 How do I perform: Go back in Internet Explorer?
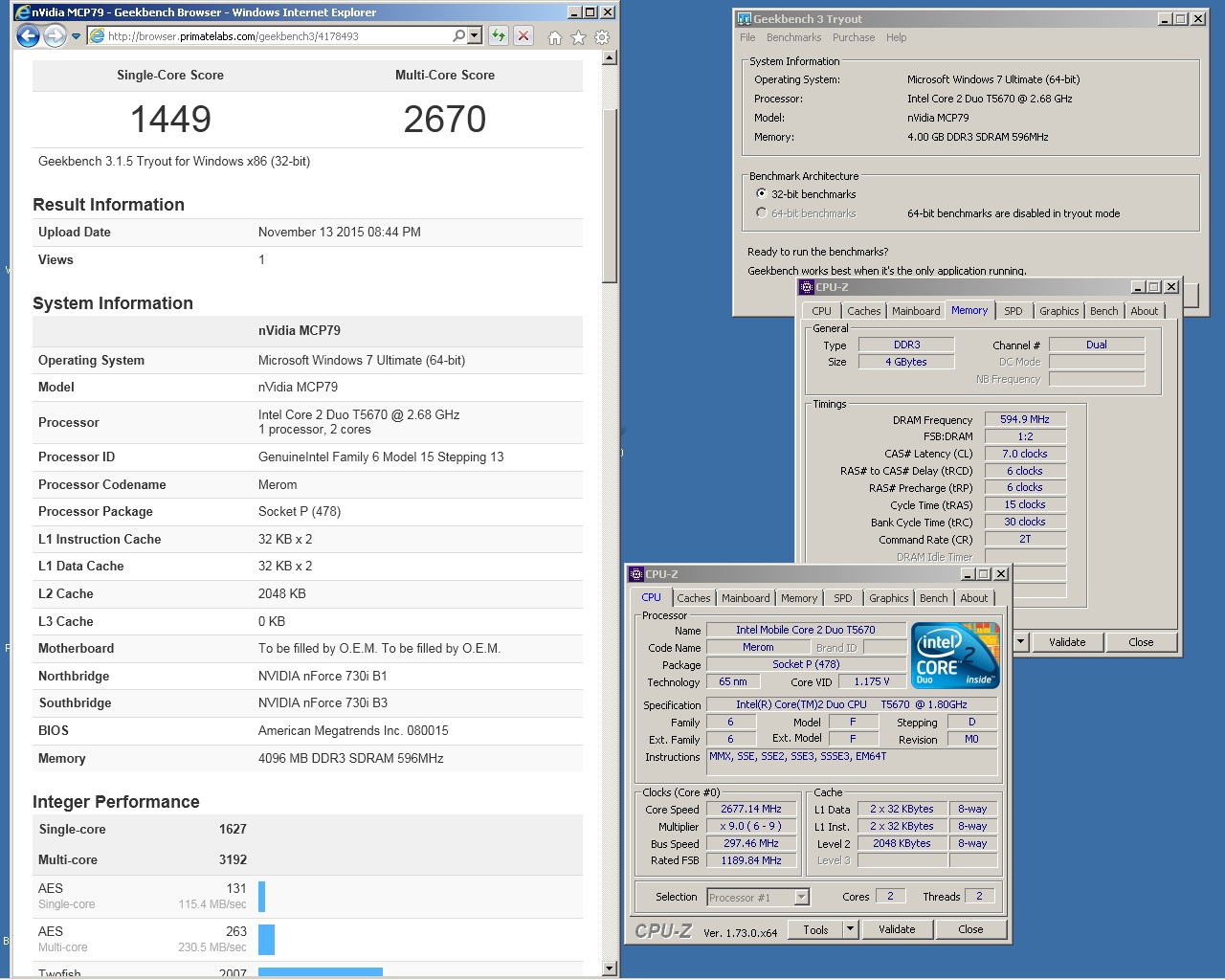coord(29,36)
